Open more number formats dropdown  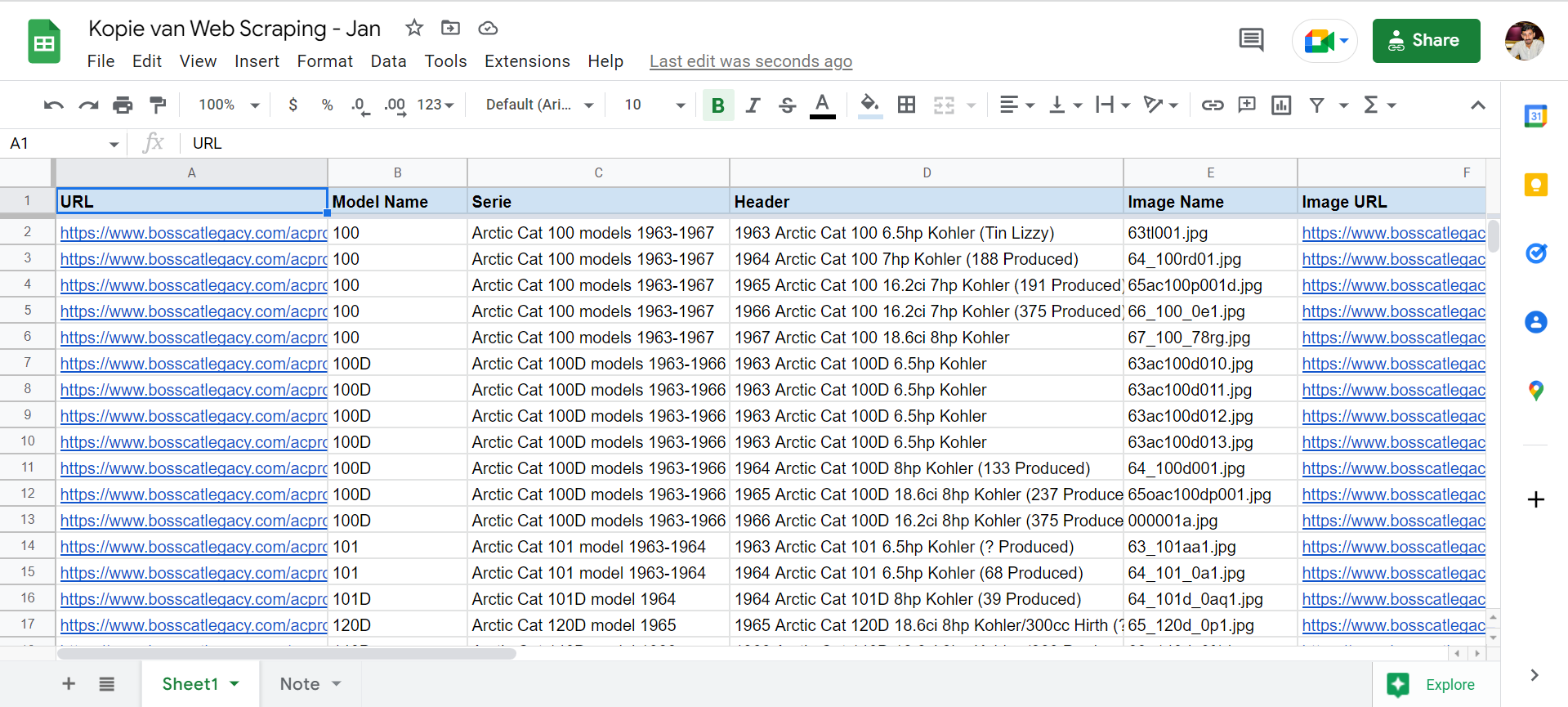[436, 105]
